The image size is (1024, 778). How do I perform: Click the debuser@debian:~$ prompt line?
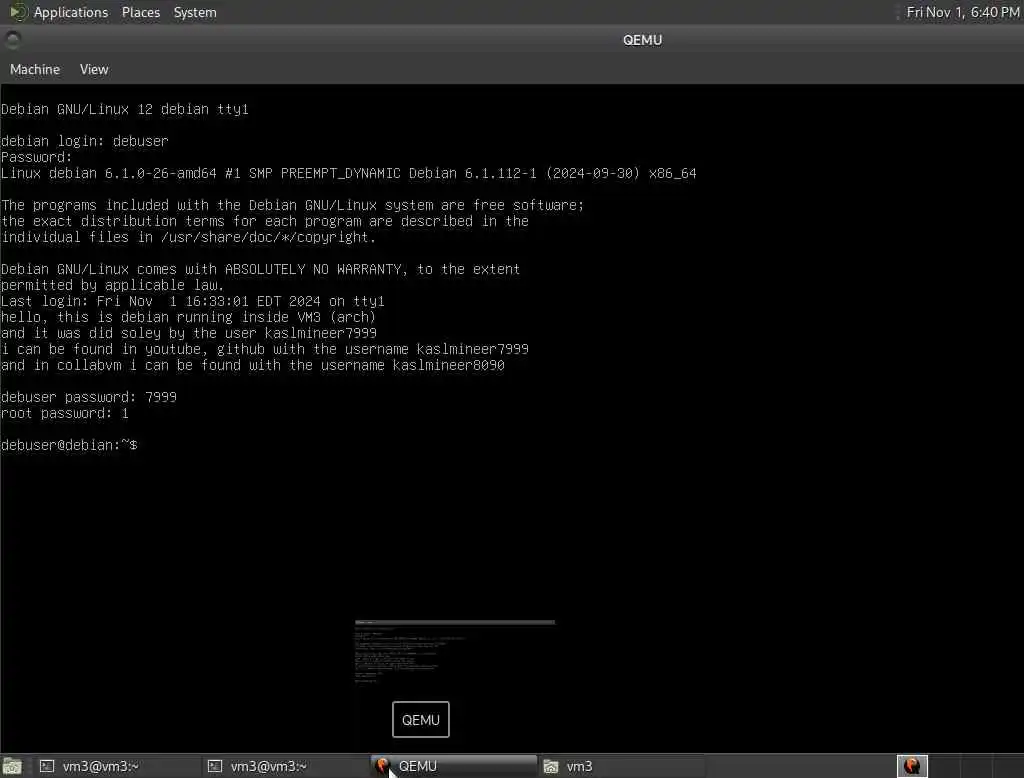[69, 445]
